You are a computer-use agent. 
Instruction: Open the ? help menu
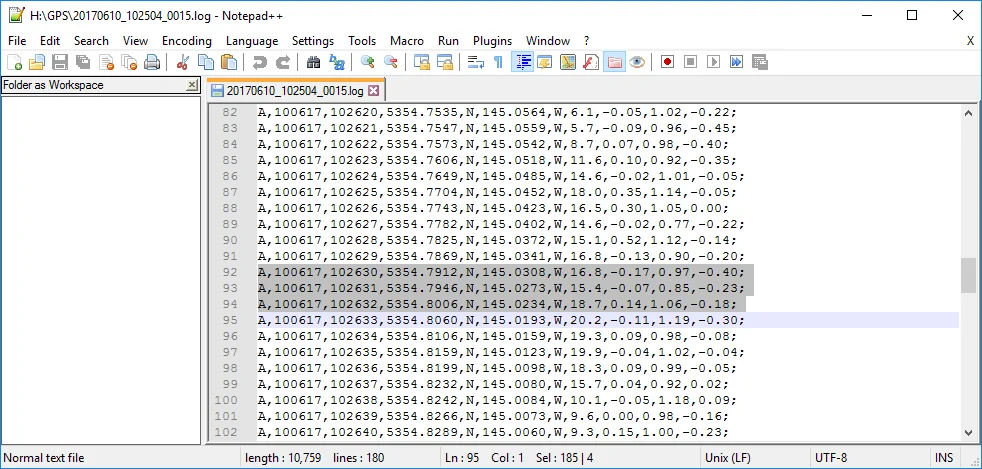(x=587, y=41)
